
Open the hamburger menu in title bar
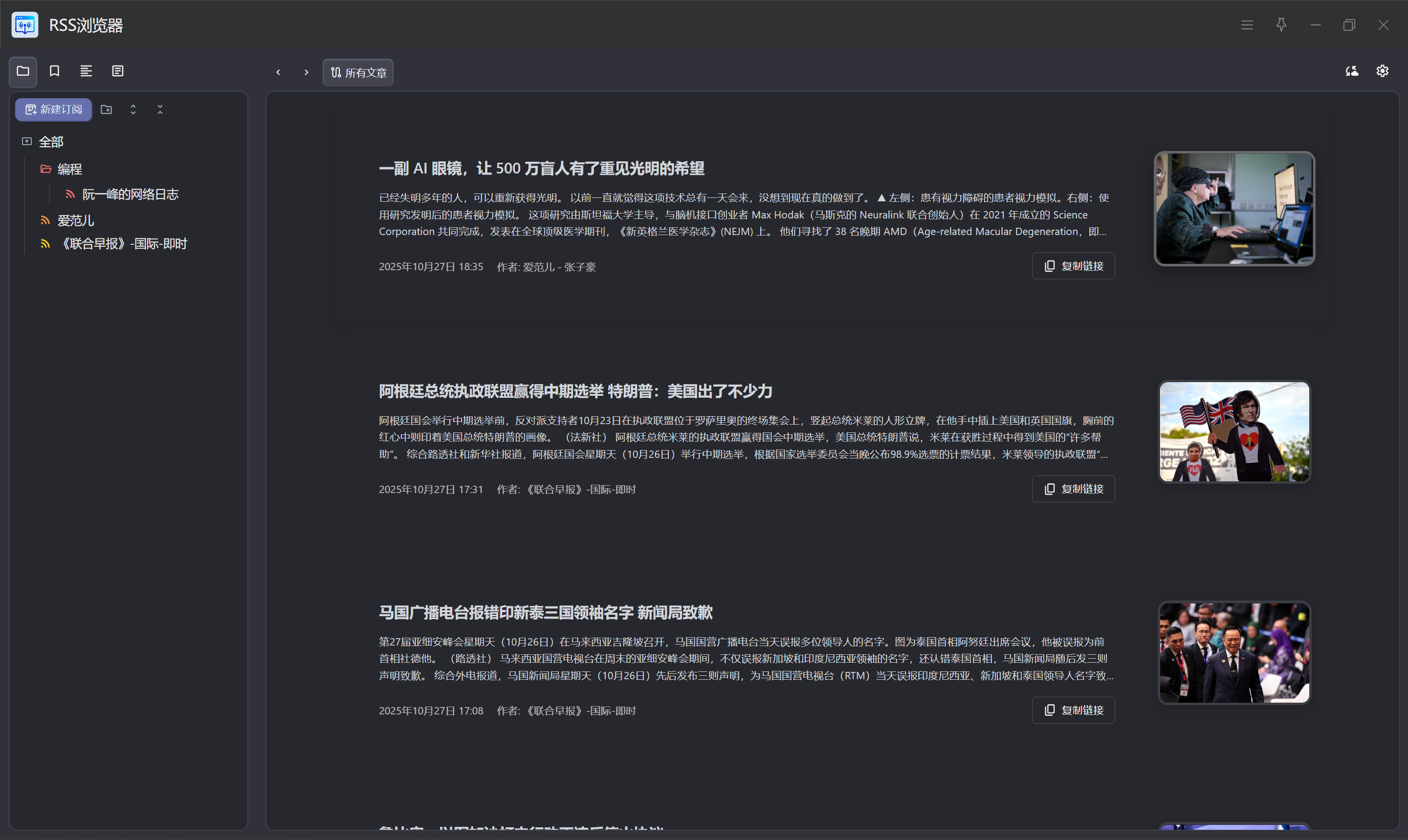[1247, 25]
